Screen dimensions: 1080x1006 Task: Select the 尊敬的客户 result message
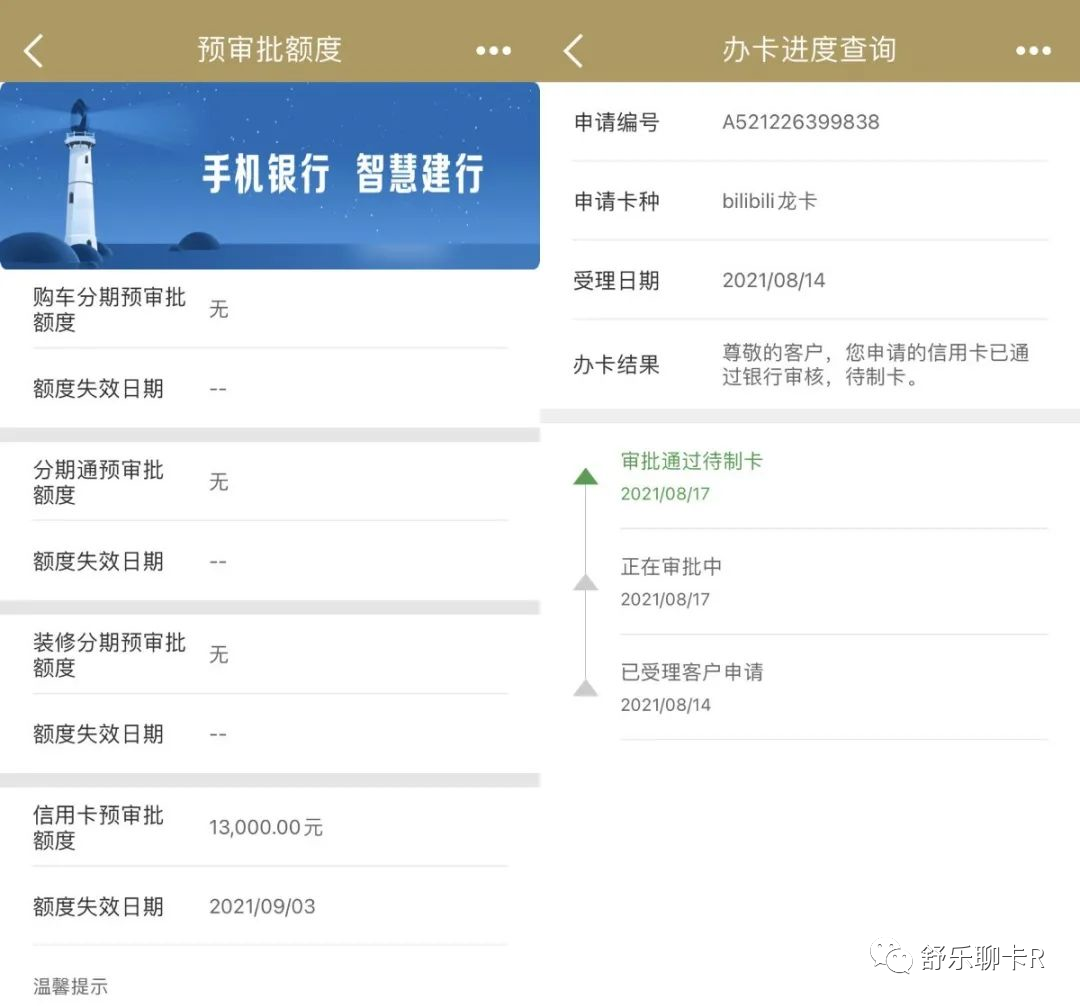point(875,364)
